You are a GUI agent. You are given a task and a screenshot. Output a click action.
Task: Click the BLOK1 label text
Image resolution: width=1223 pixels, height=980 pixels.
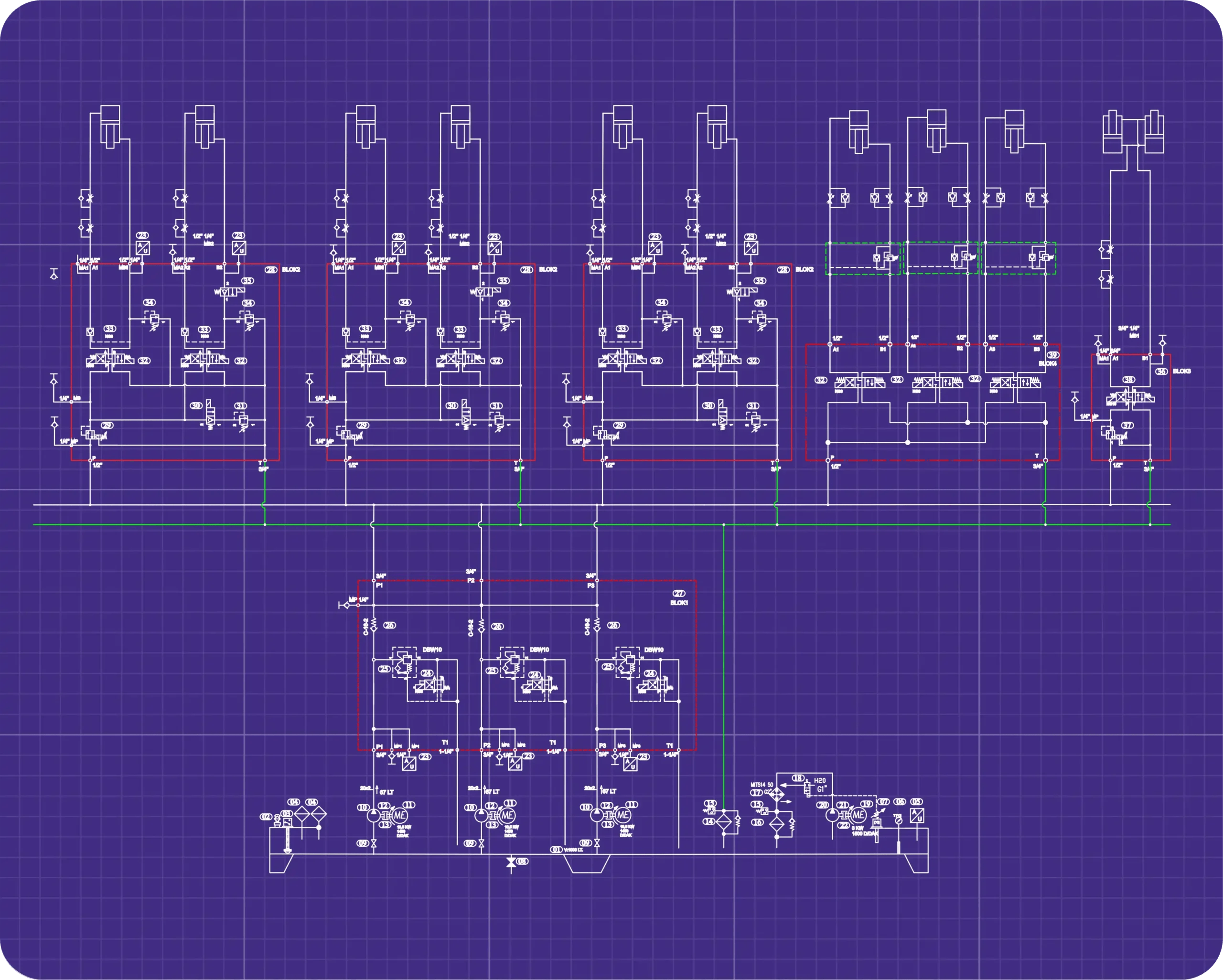678,603
